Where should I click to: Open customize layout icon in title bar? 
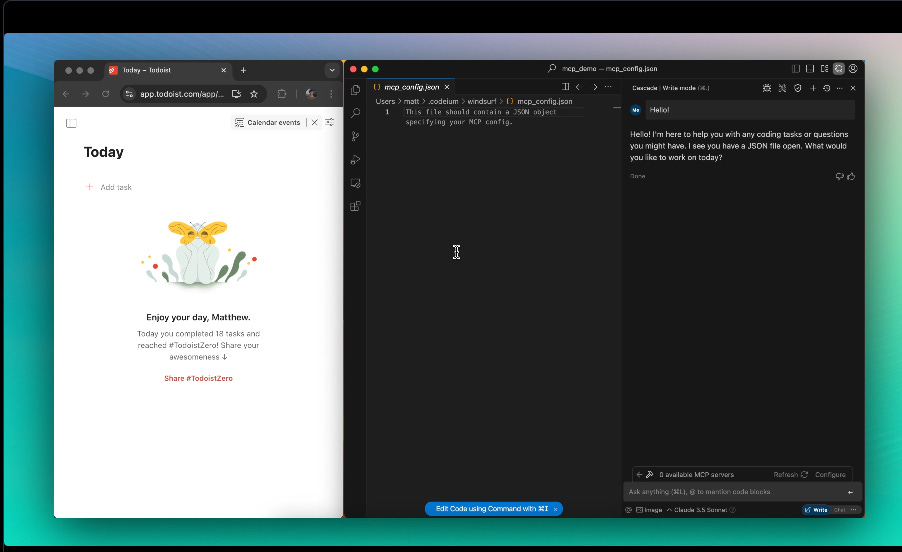coord(824,68)
